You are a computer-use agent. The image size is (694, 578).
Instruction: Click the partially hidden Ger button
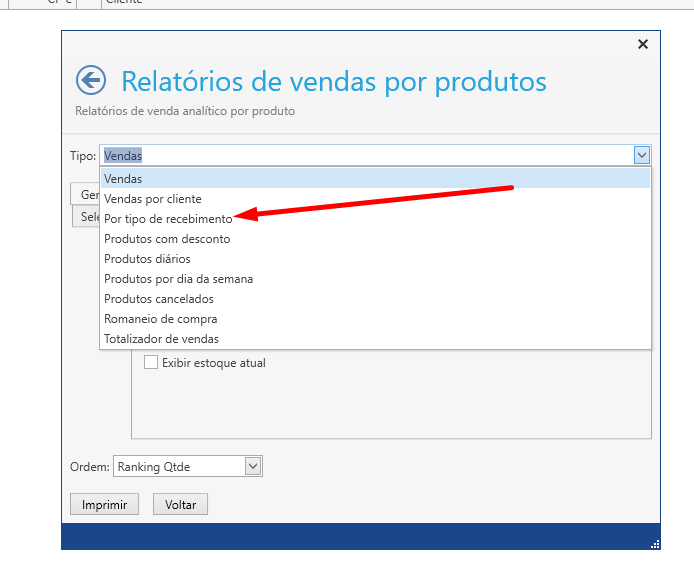(x=85, y=194)
